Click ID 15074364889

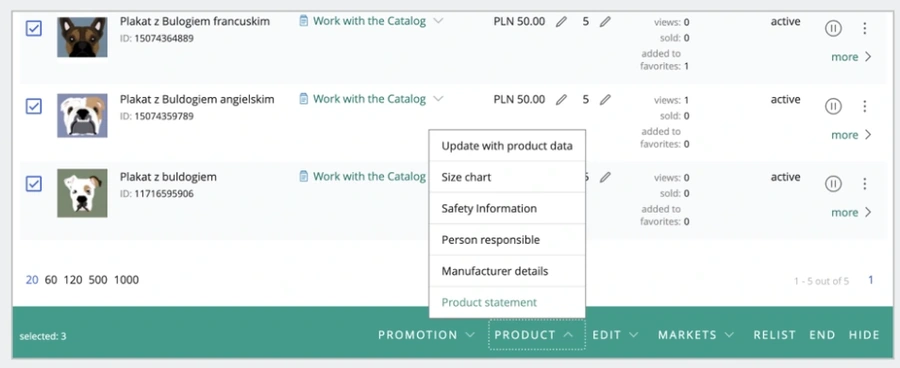(x=157, y=38)
